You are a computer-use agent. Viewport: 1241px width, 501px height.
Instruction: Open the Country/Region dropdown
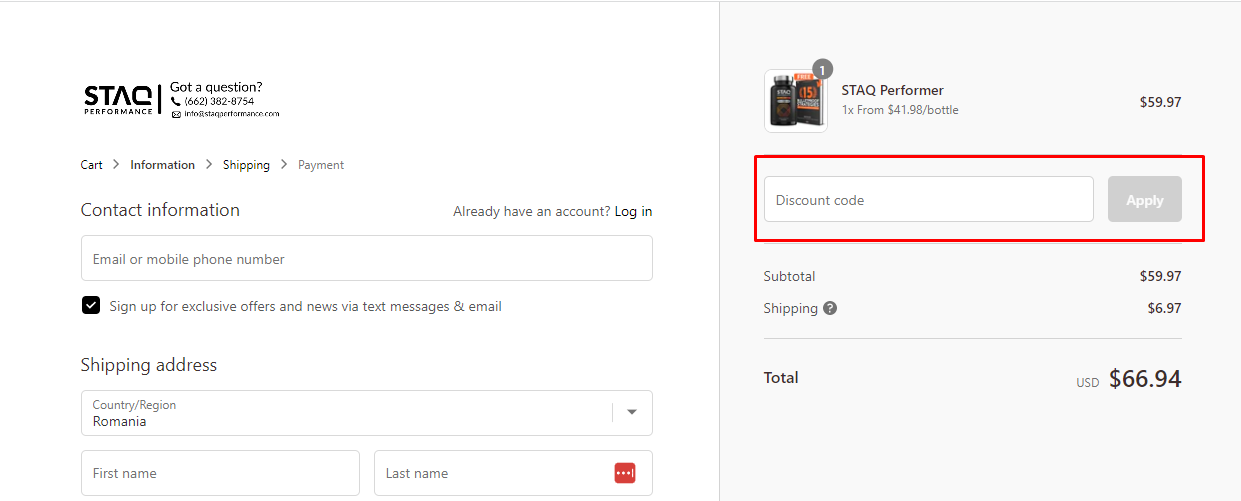[x=366, y=413]
